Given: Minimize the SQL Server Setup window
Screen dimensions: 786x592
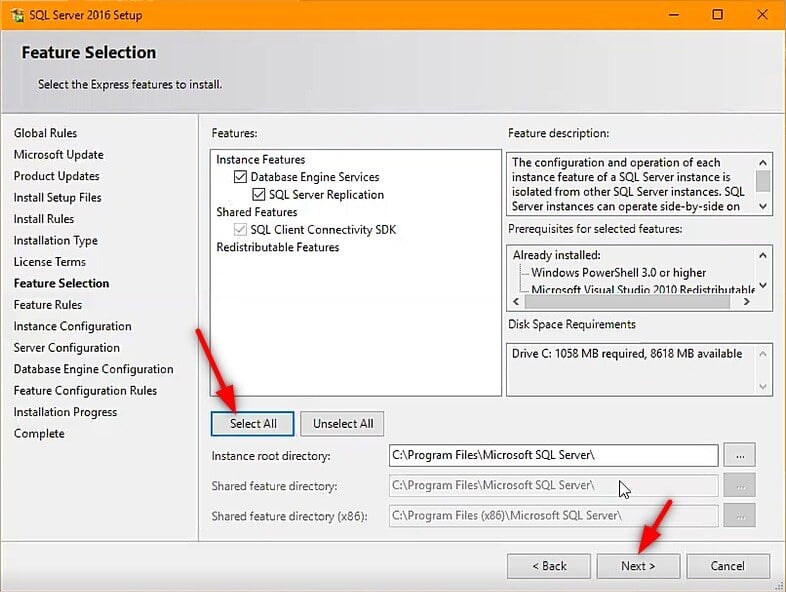Looking at the screenshot, I should (x=674, y=15).
